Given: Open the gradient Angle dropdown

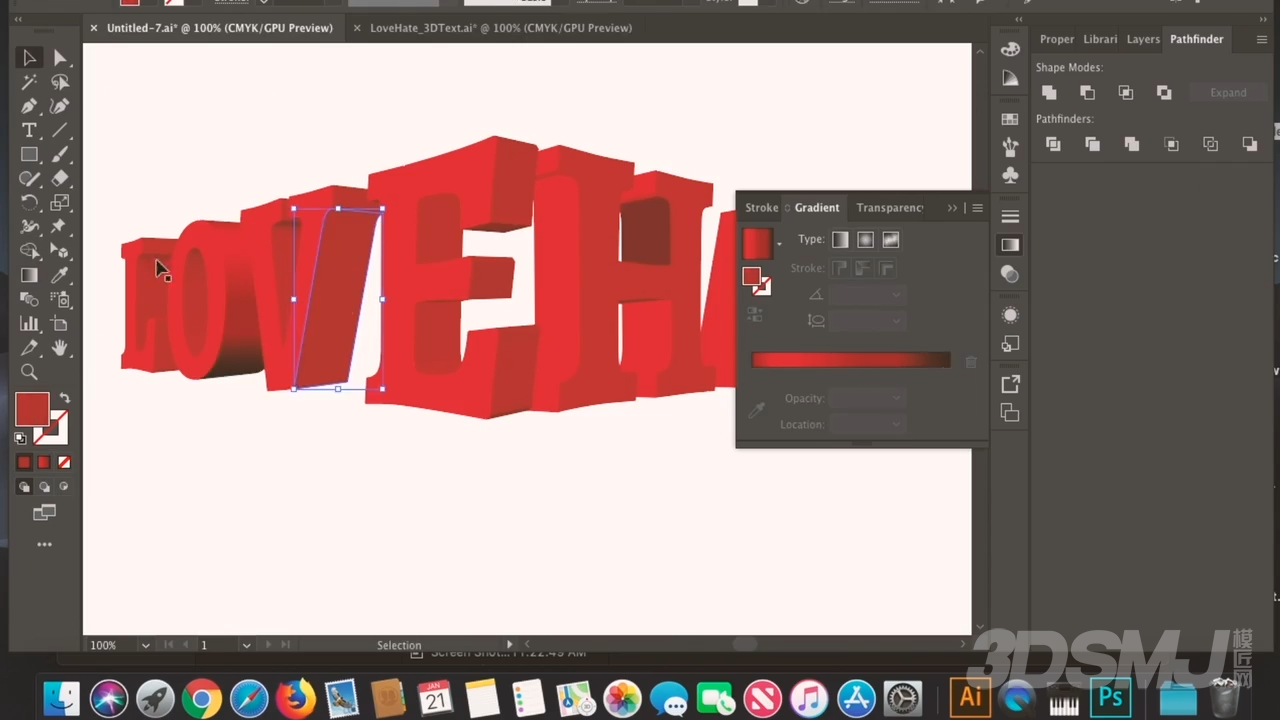Looking at the screenshot, I should click(x=896, y=294).
